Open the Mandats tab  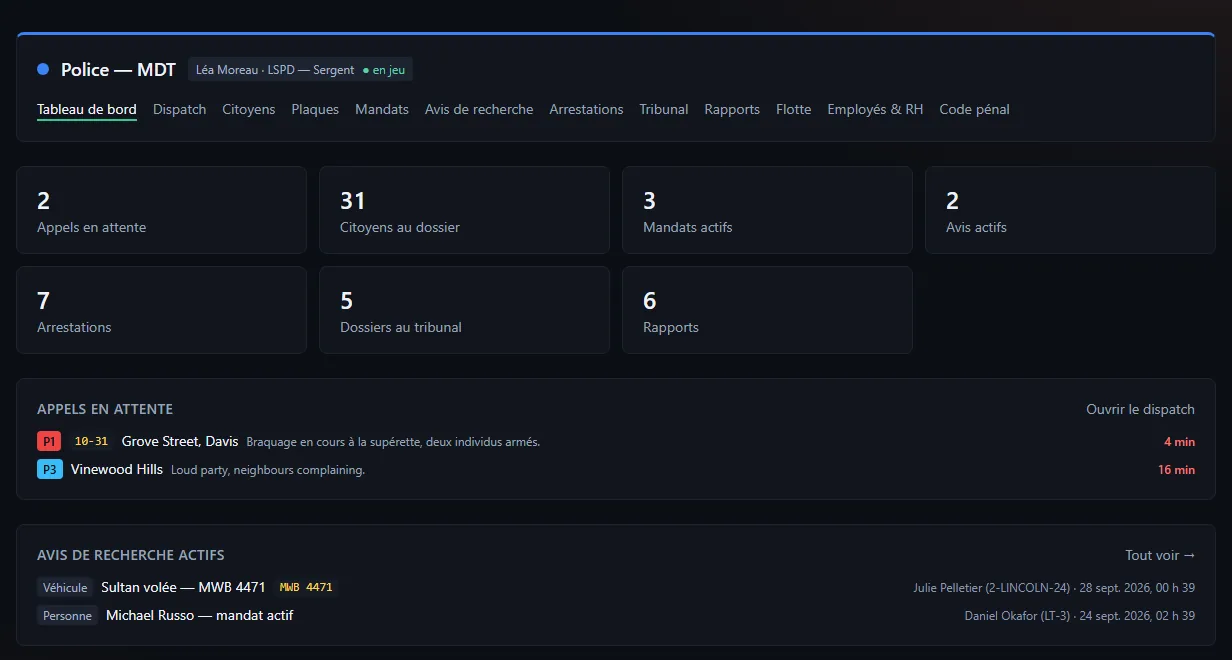click(382, 109)
